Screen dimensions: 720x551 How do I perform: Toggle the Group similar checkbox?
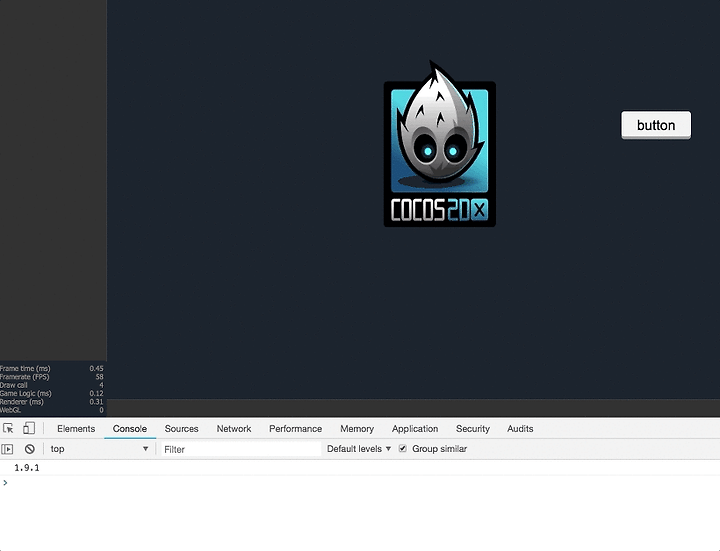click(x=403, y=449)
